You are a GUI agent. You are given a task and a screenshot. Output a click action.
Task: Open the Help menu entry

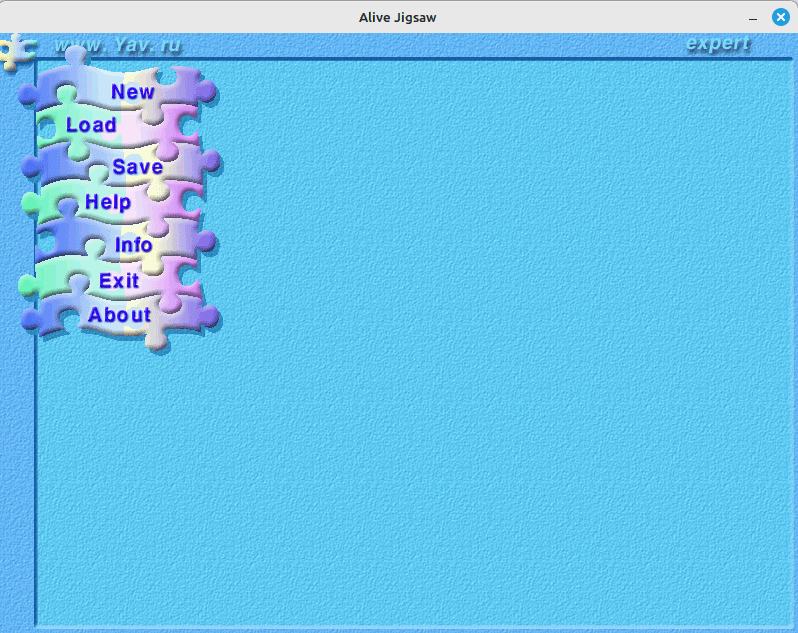point(113,202)
